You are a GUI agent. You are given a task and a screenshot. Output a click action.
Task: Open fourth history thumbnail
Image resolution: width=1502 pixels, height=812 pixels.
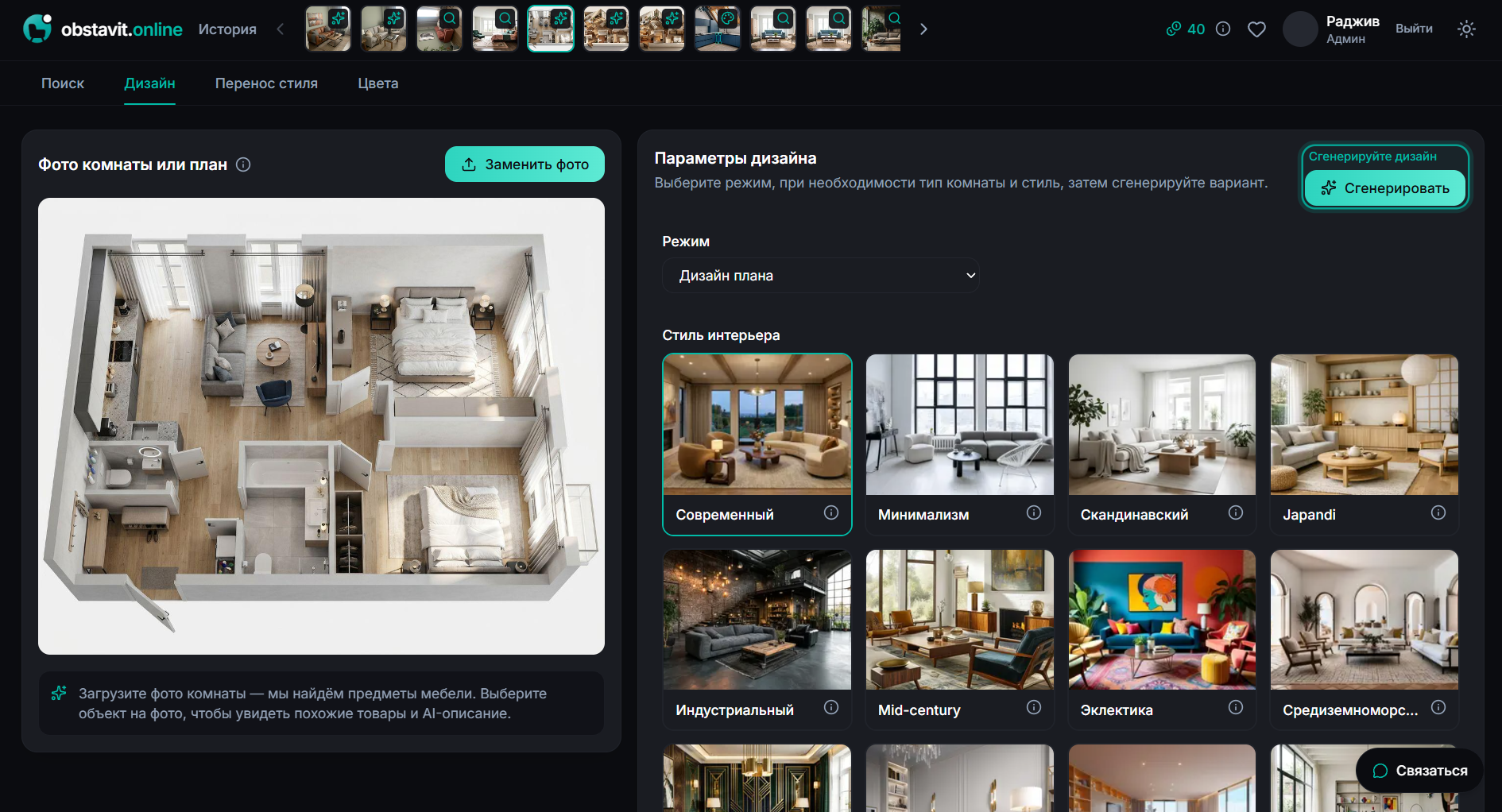point(495,29)
